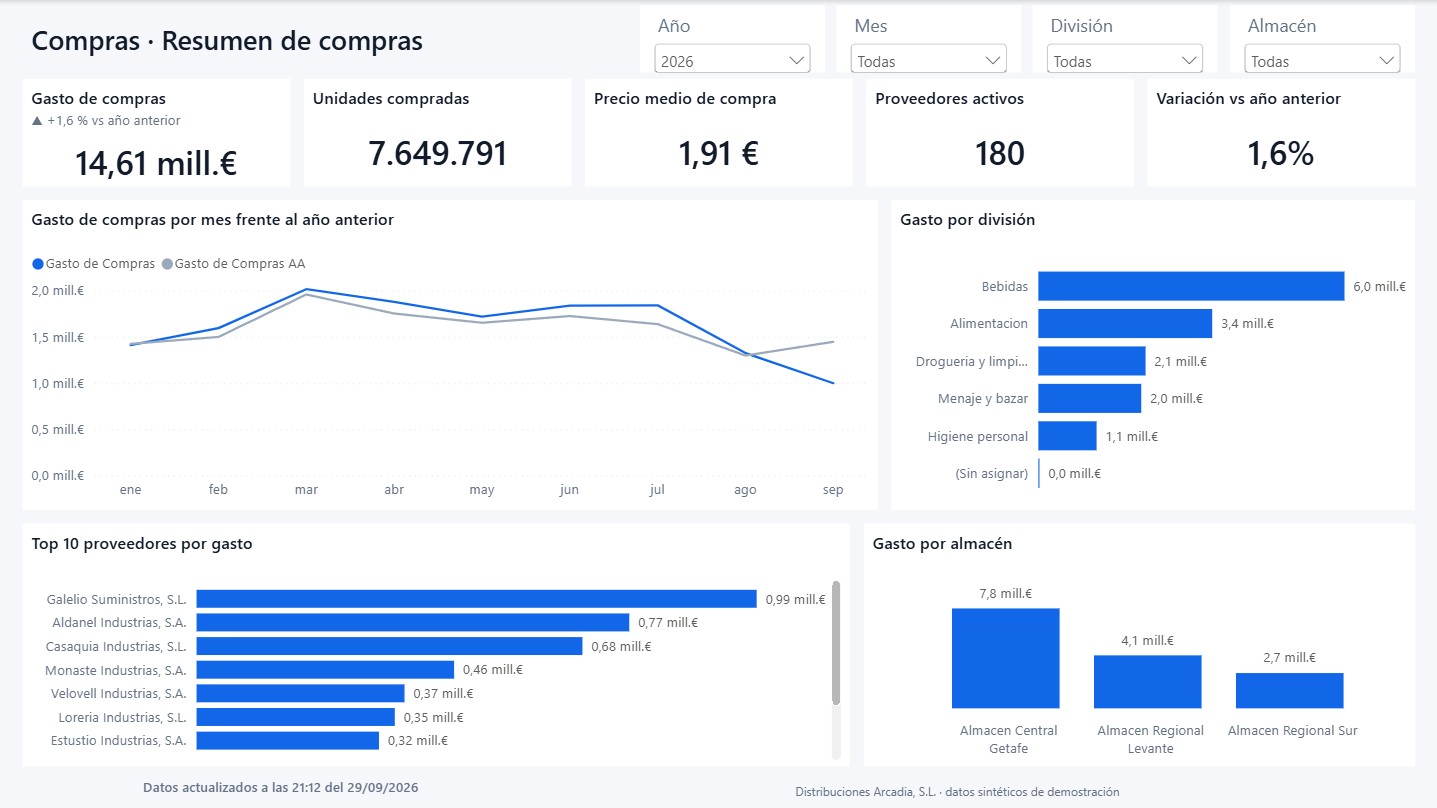
Task: Click the 'Gasto por división' chart title
Action: 967,219
